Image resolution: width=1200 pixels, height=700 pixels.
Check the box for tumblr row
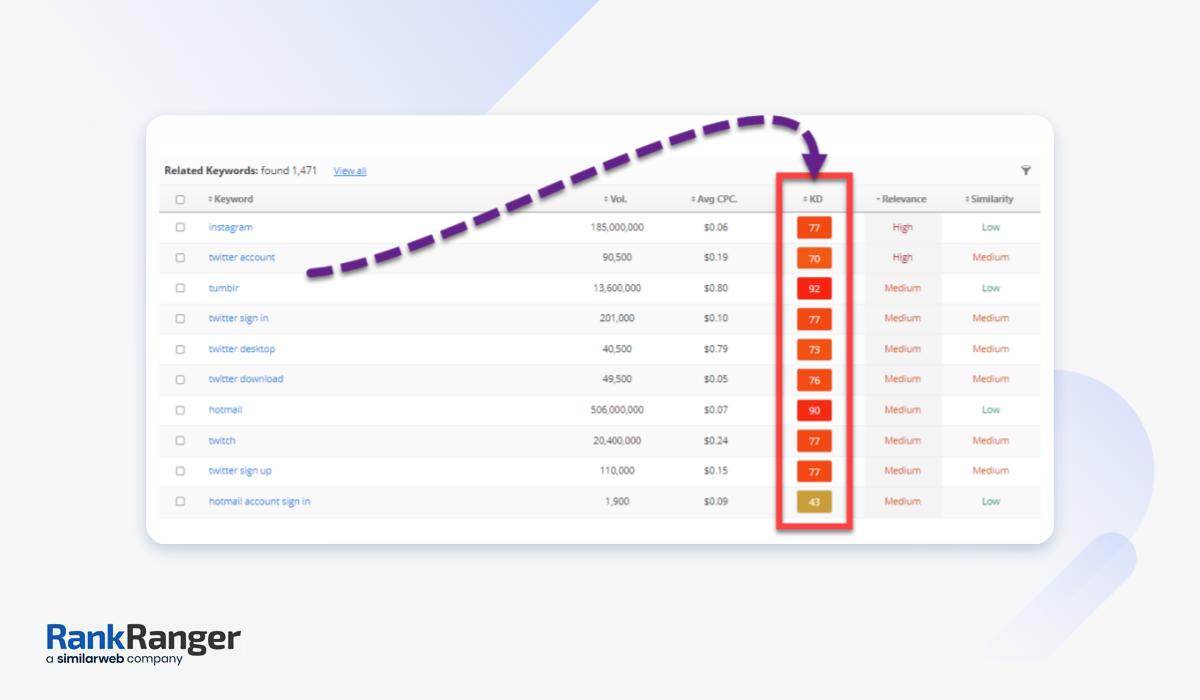180,288
